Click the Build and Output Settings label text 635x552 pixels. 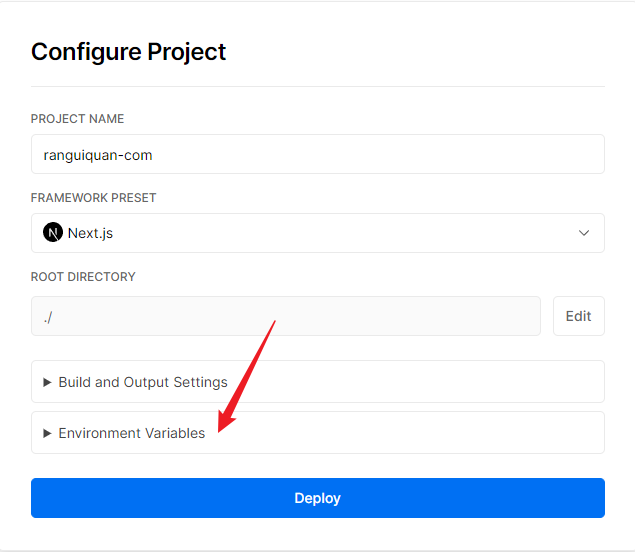click(143, 382)
